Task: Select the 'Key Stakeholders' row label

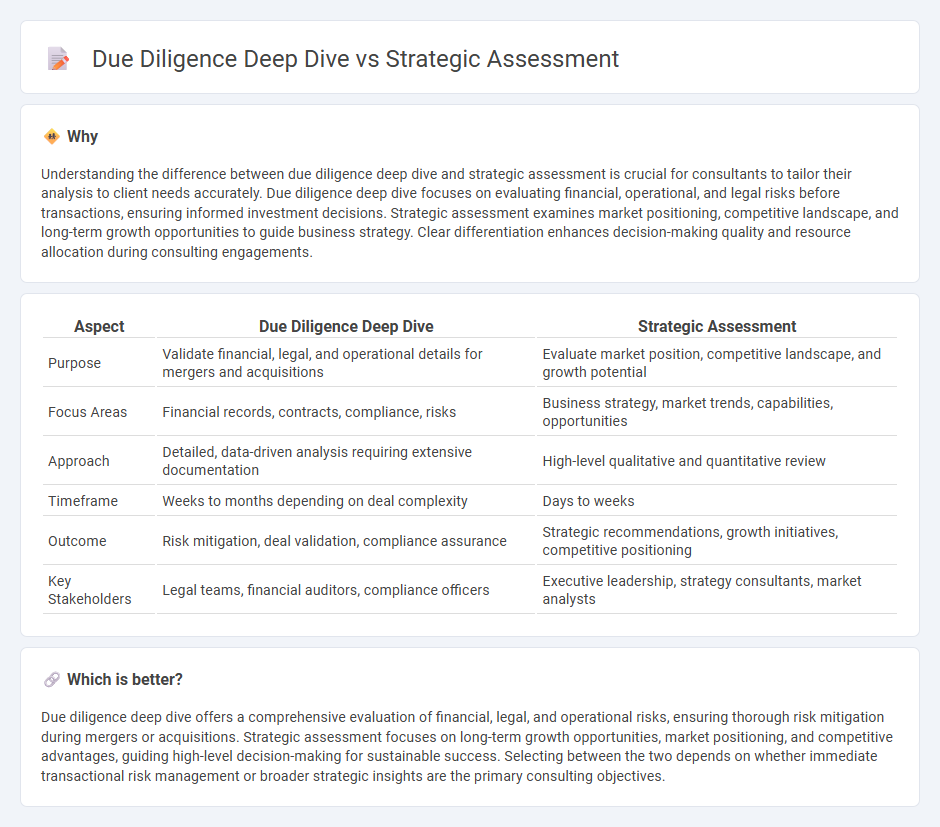Action: pyautogui.click(x=89, y=590)
